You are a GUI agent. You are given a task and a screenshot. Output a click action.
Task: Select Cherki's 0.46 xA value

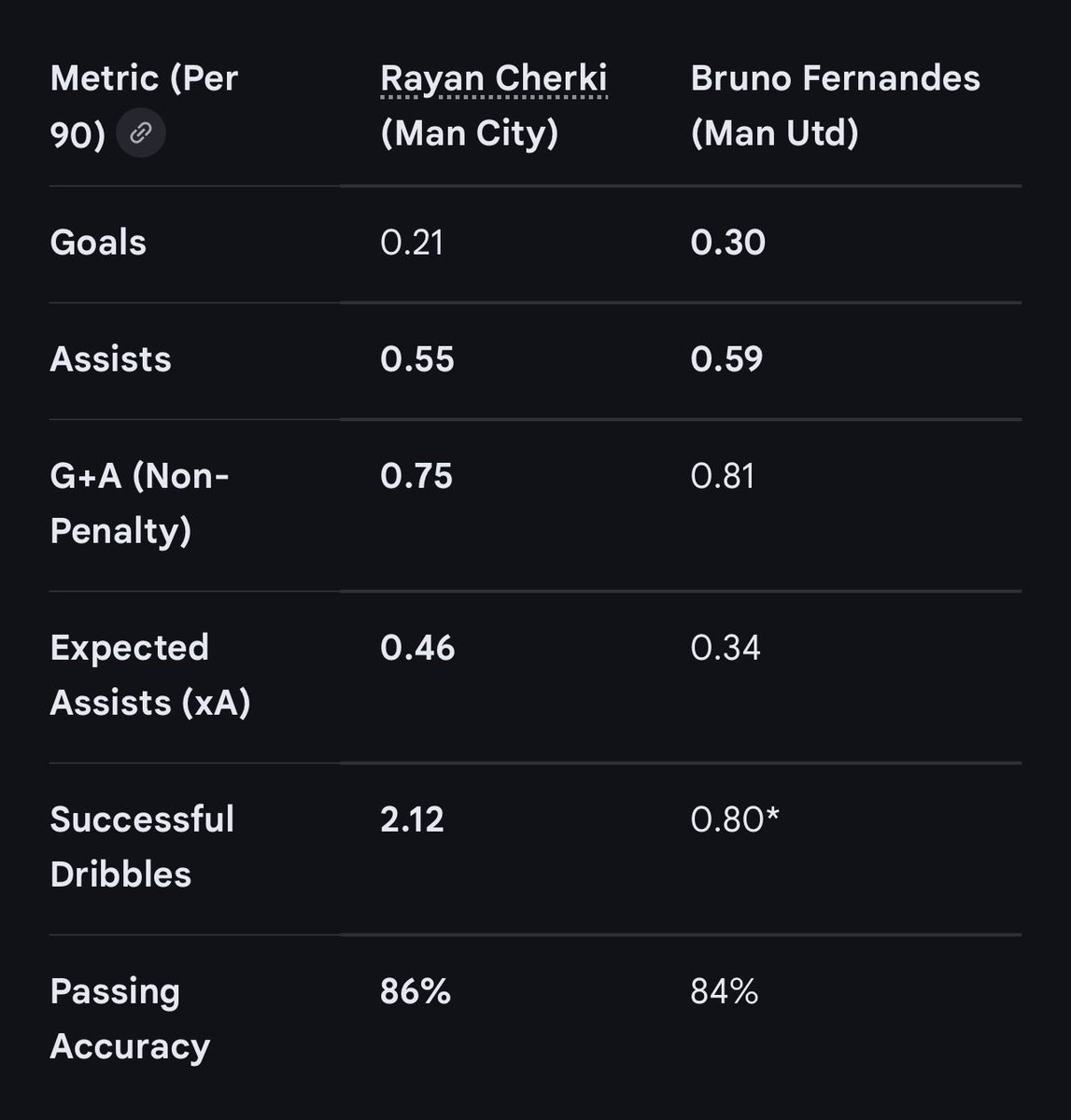pos(417,648)
